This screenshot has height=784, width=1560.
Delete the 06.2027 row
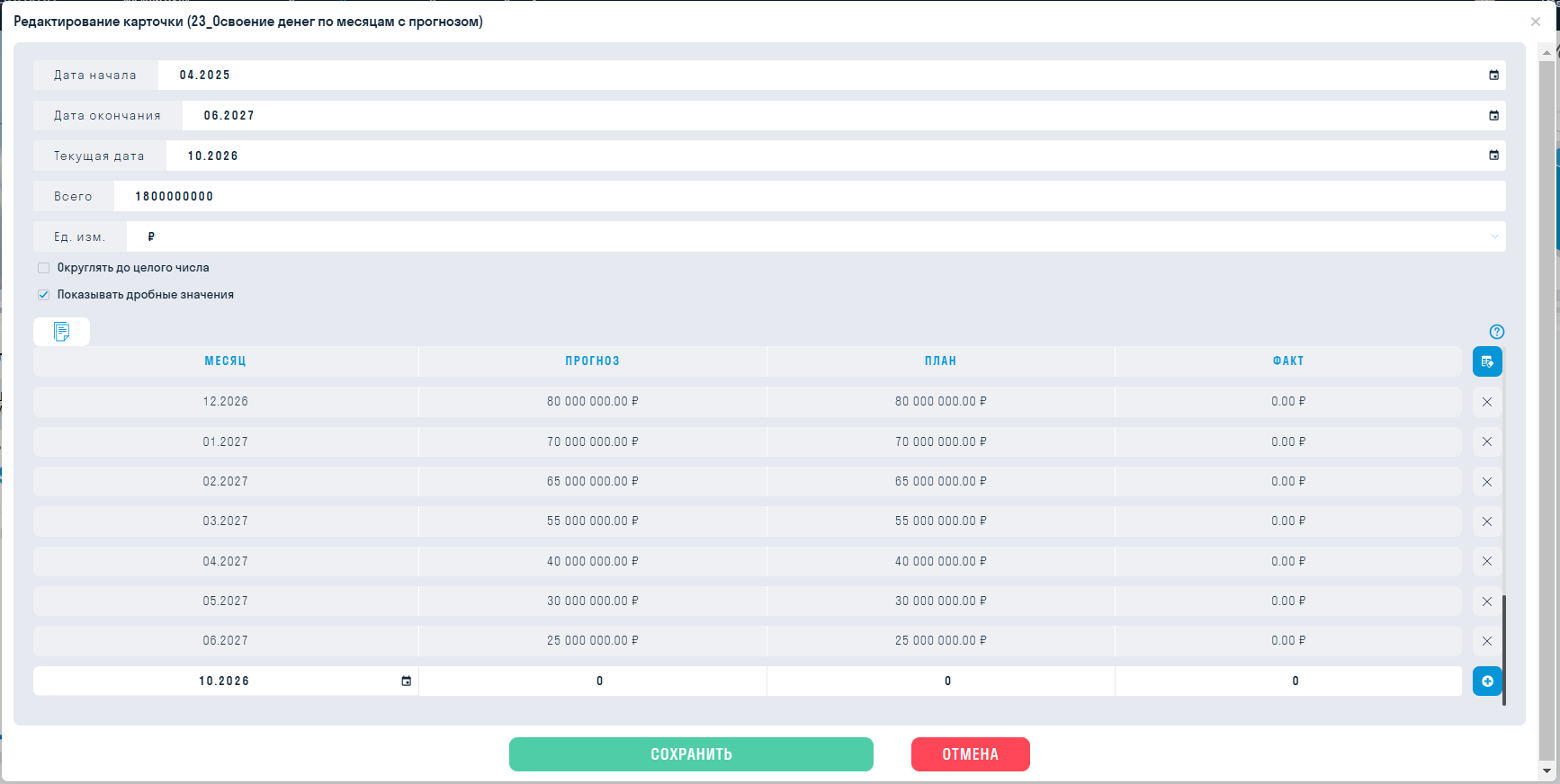tap(1487, 641)
